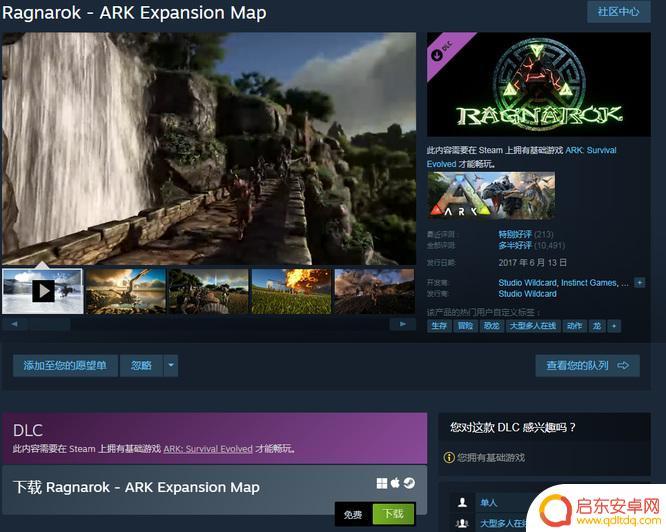Viewport: 666px width, 532px height.
Task: Click the 忽略 ignore button
Action: tap(141, 366)
